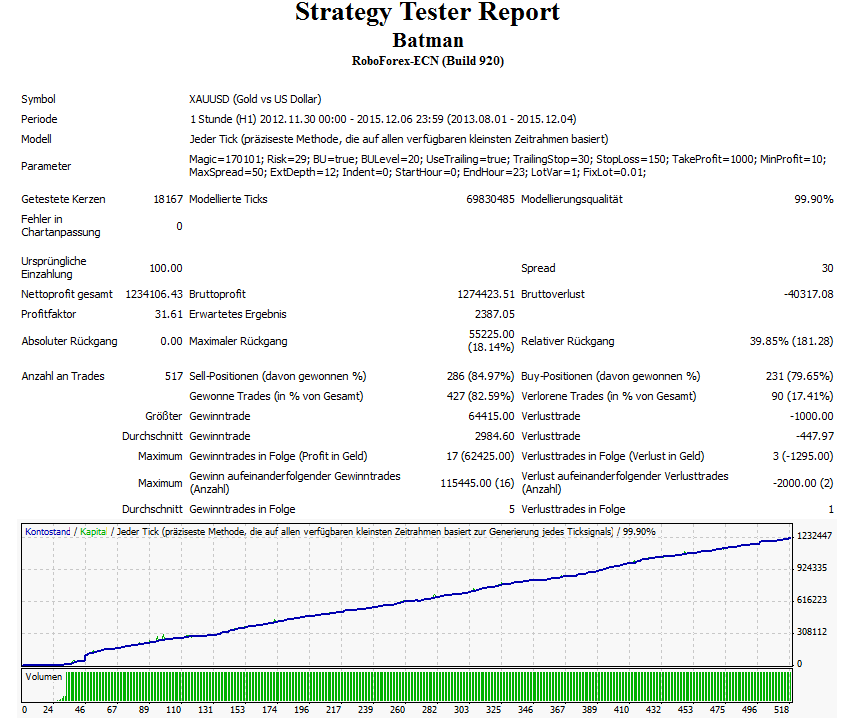This screenshot has height=718, width=852.
Task: Click the consecutive wins value 17 (62425.00)
Action: pos(480,457)
